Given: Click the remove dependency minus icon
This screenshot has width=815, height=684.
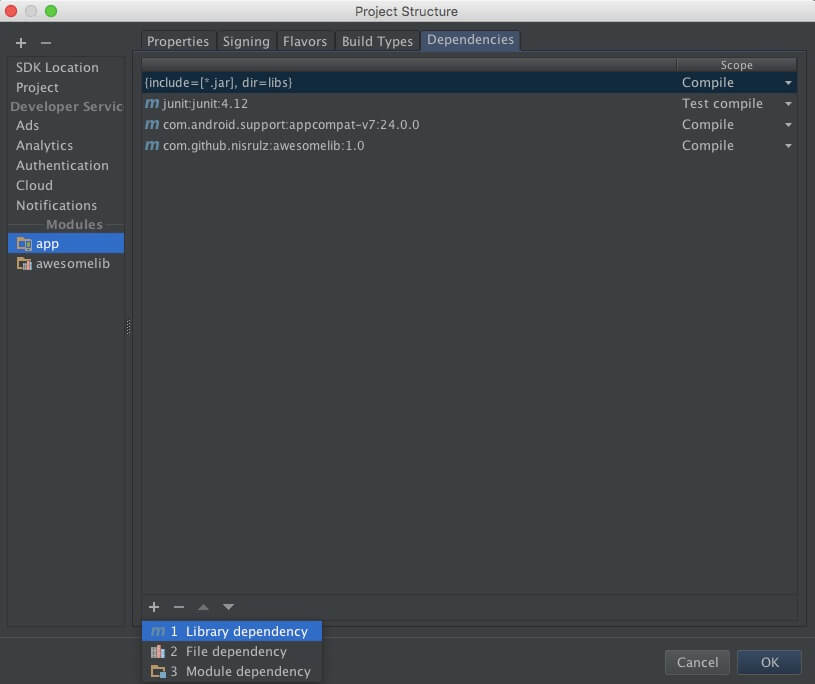Looking at the screenshot, I should coord(179,607).
